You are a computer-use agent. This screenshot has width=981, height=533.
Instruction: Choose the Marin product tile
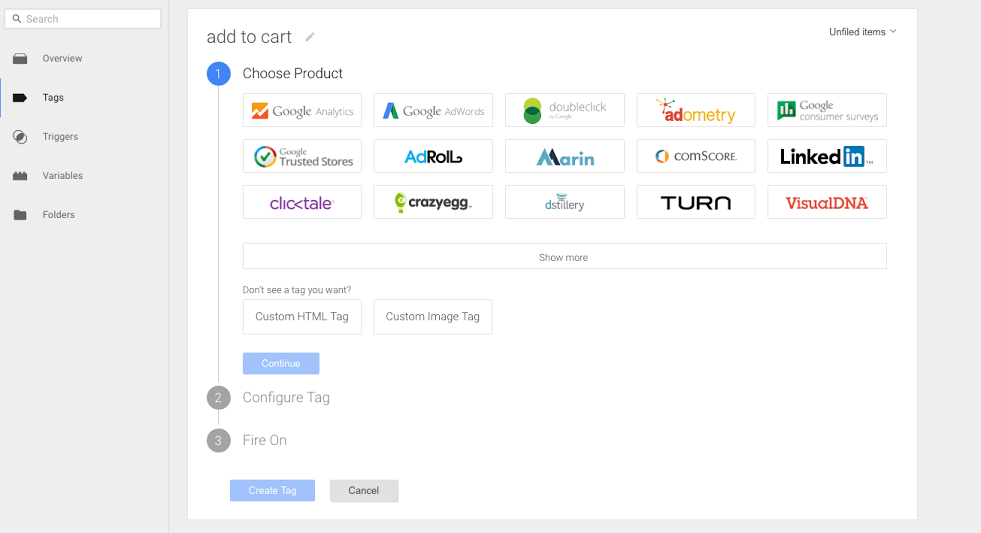coord(564,156)
